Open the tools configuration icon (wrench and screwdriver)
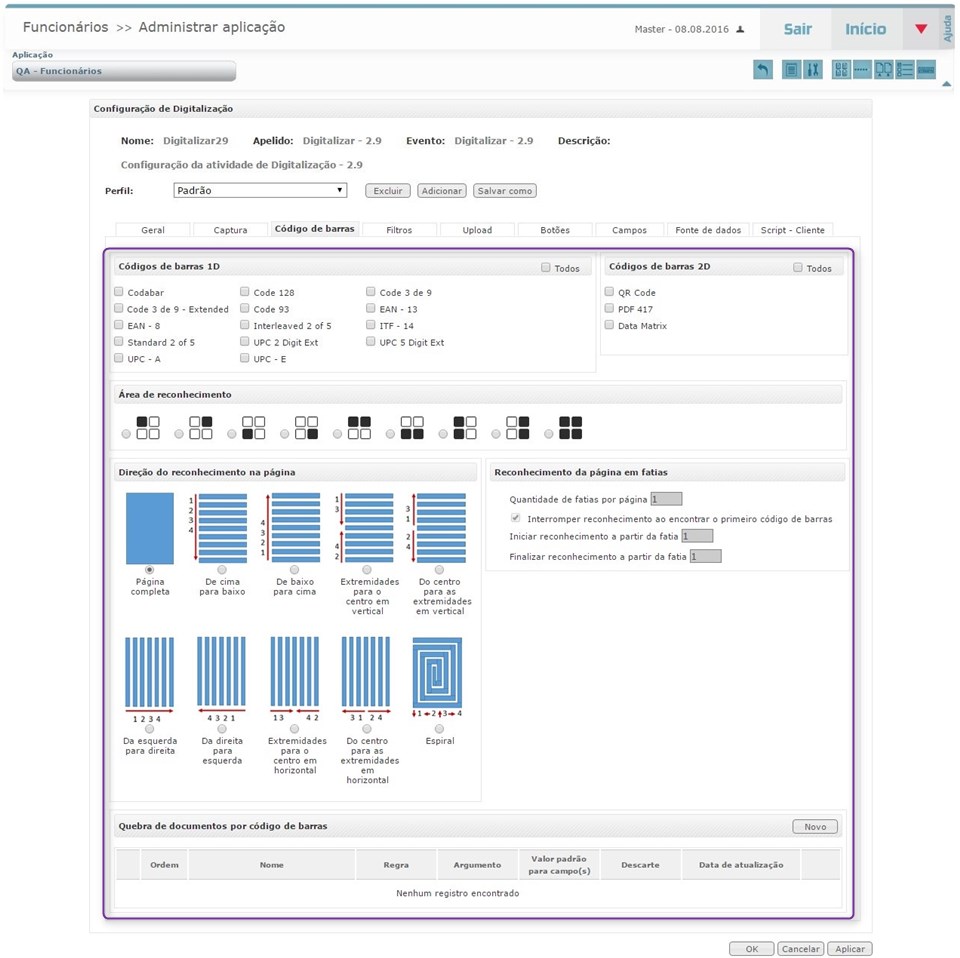This screenshot has width=960, height=958. [812, 69]
